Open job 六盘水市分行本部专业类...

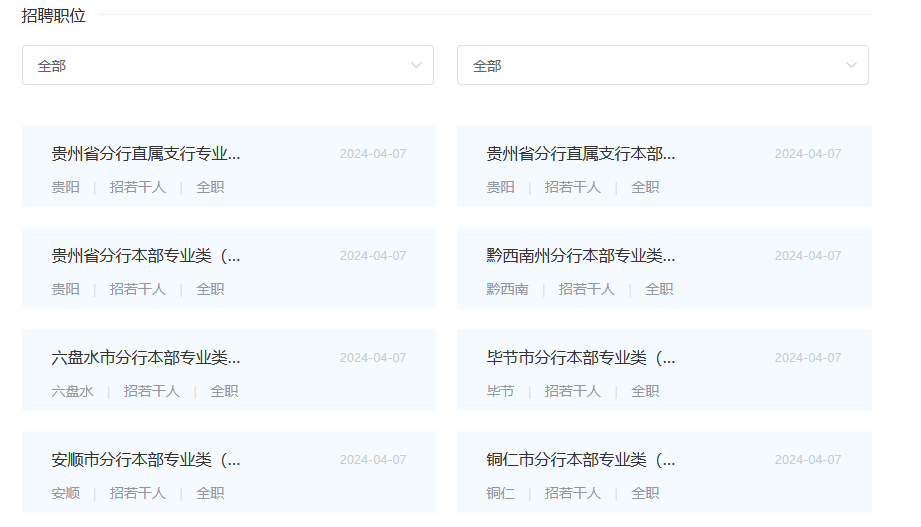[x=146, y=358]
